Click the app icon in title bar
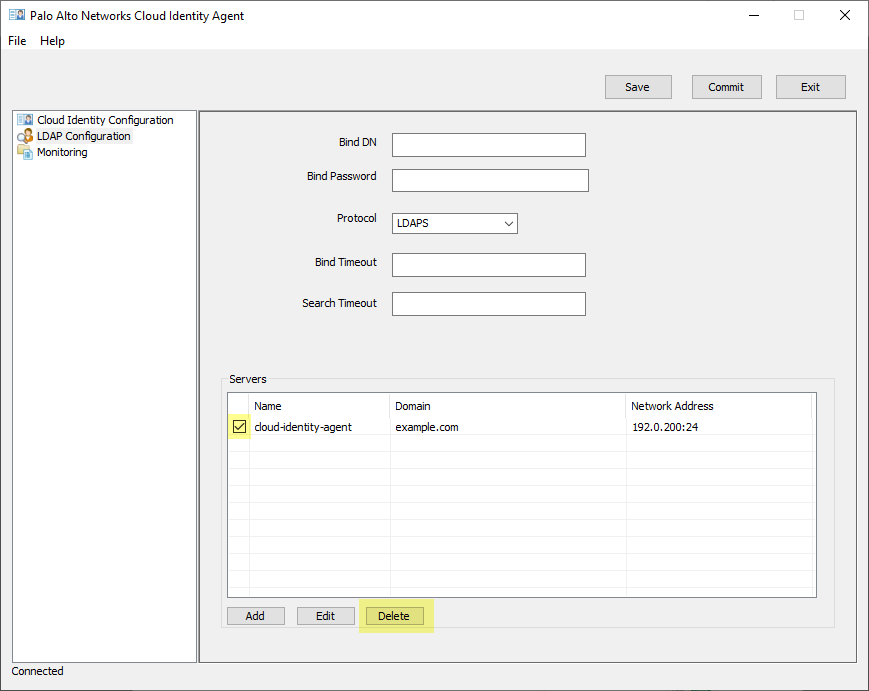The image size is (869, 691). [16, 16]
